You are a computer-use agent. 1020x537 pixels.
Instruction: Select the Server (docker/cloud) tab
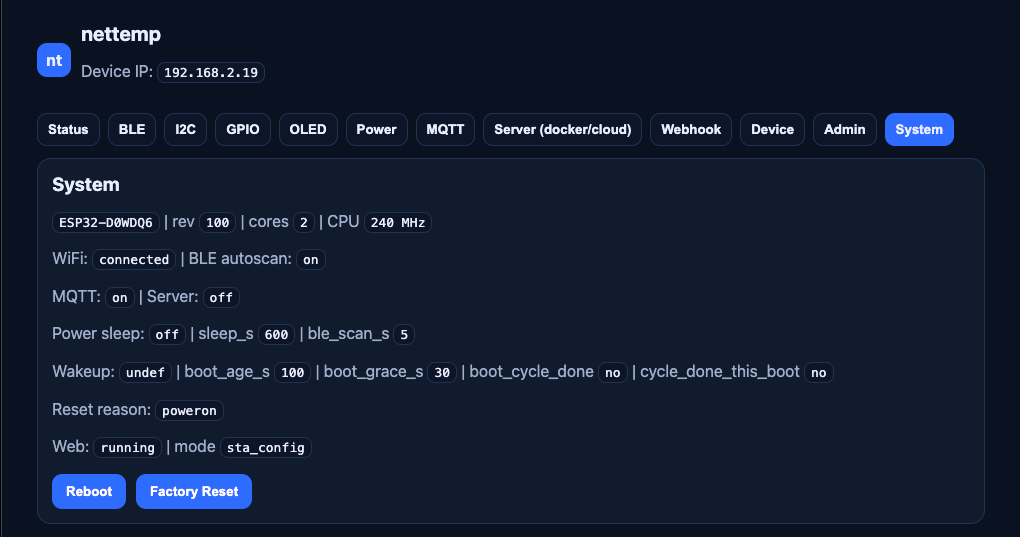(x=563, y=130)
